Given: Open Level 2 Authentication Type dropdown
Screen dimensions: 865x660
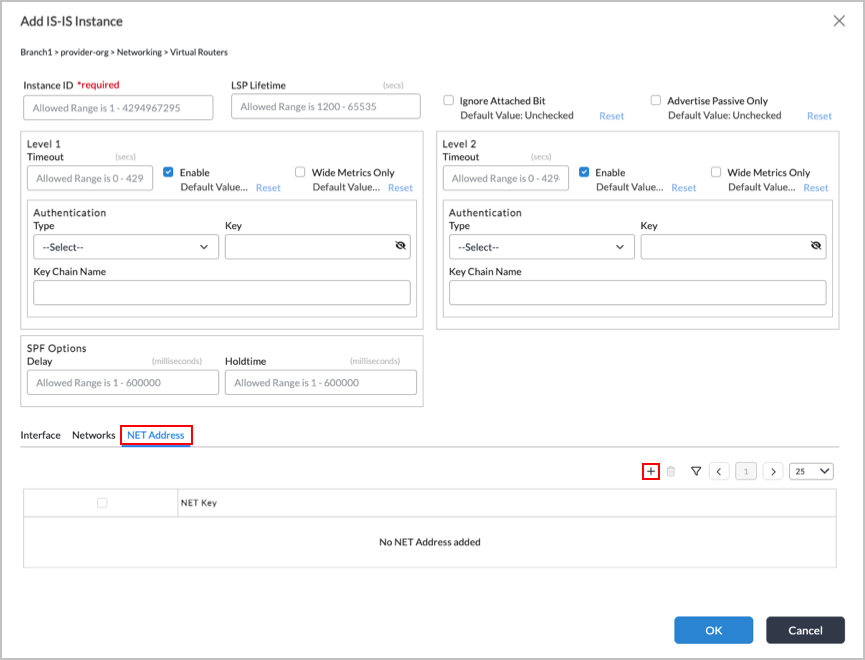Looking at the screenshot, I should [541, 247].
